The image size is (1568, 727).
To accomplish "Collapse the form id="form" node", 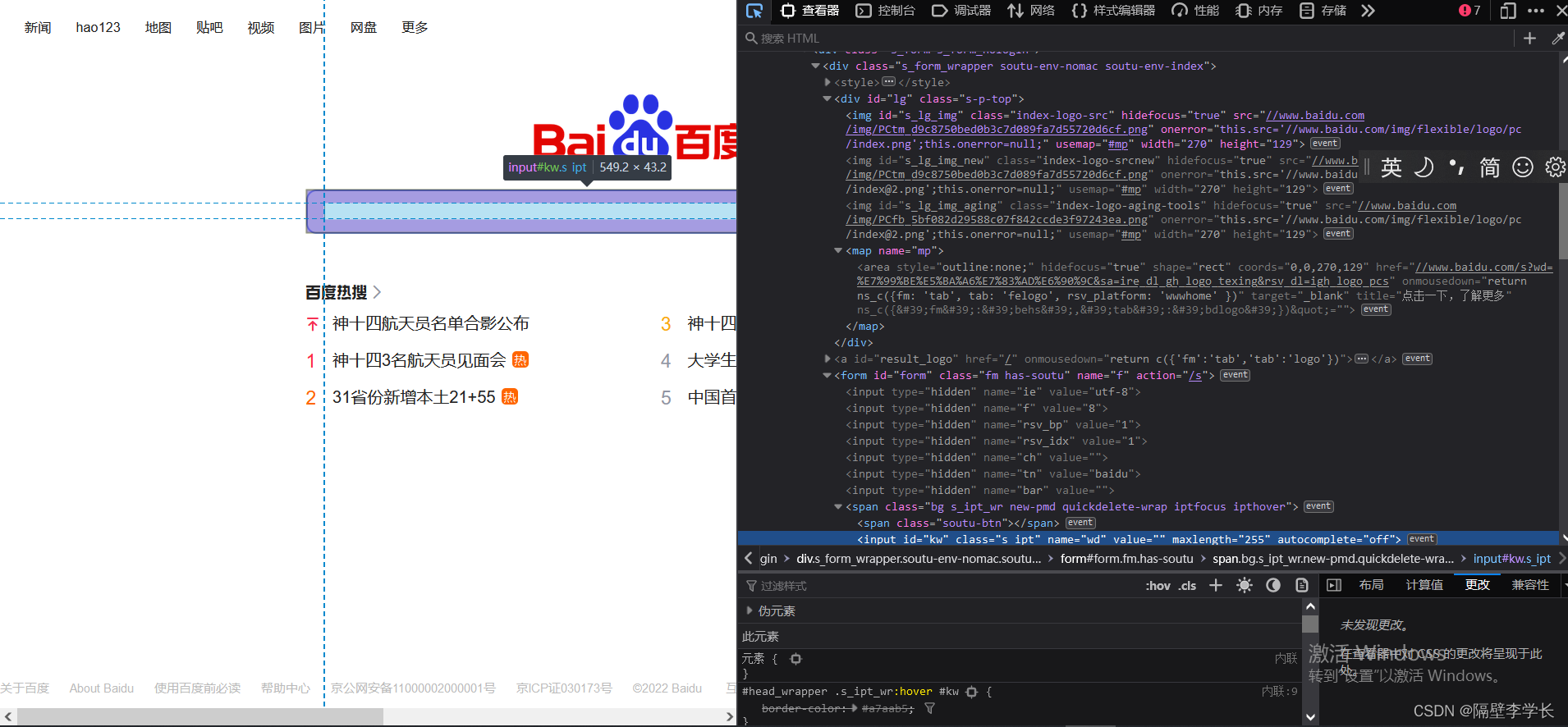I will [x=827, y=375].
